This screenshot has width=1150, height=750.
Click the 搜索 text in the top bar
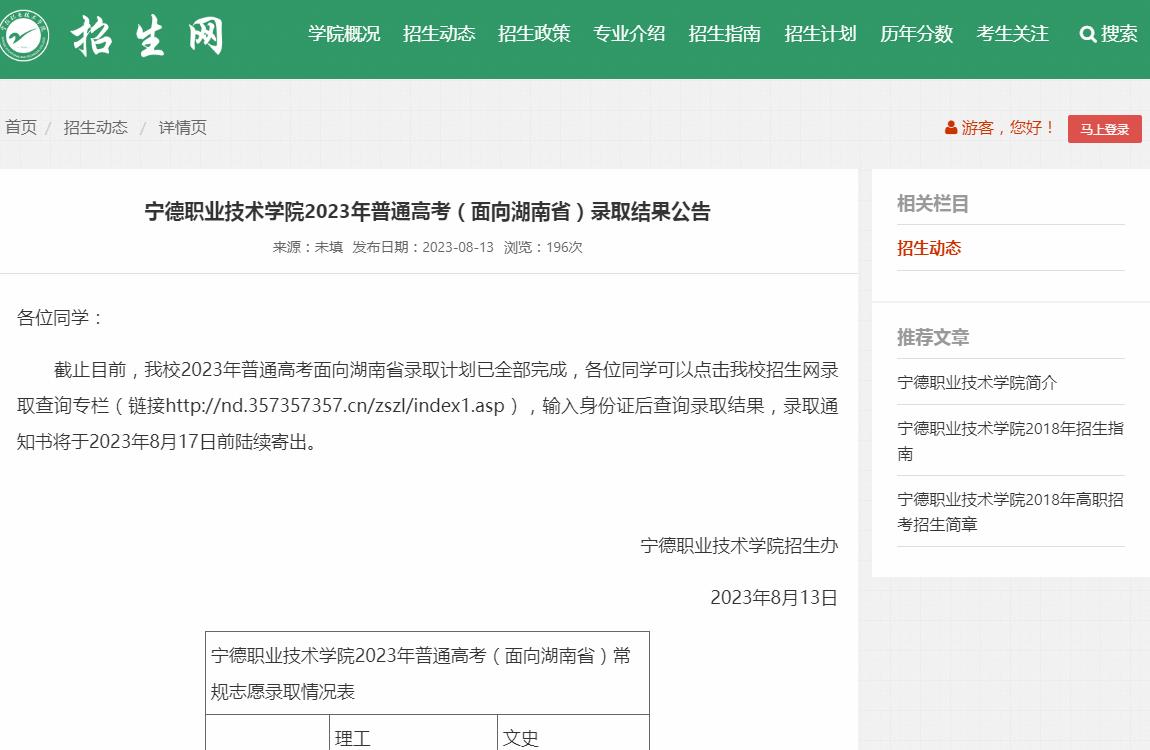tap(1119, 34)
